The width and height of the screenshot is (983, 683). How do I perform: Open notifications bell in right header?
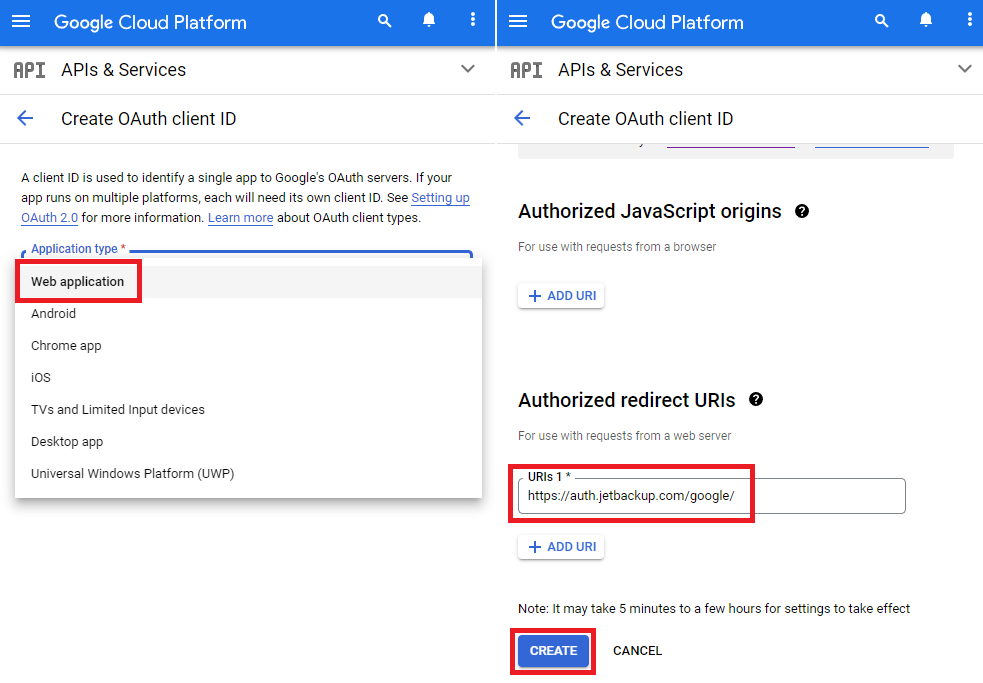click(x=925, y=20)
